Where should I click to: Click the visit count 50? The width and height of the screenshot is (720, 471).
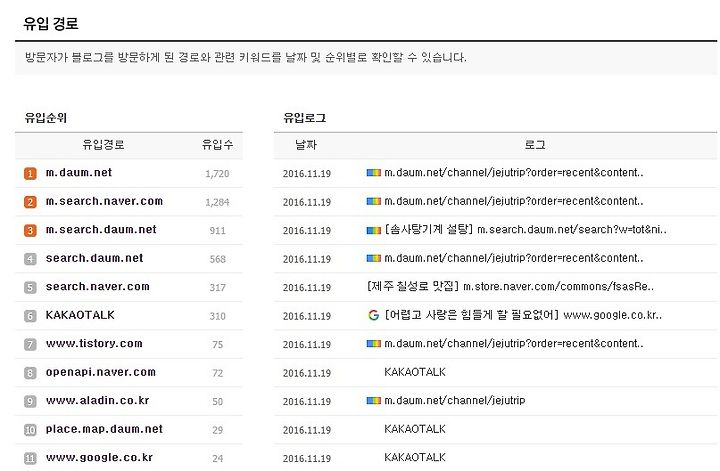pos(217,401)
